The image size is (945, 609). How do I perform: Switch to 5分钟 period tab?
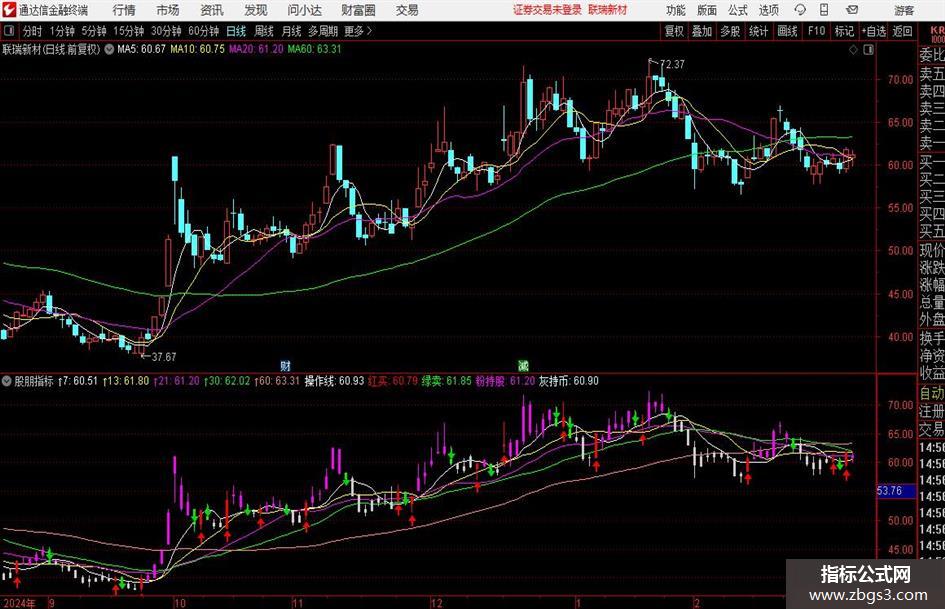94,31
